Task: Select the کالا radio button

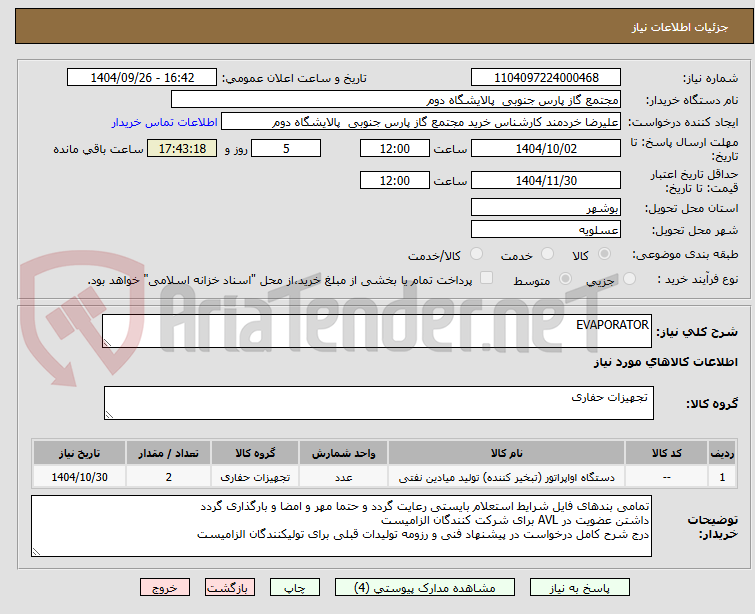Action: point(604,254)
